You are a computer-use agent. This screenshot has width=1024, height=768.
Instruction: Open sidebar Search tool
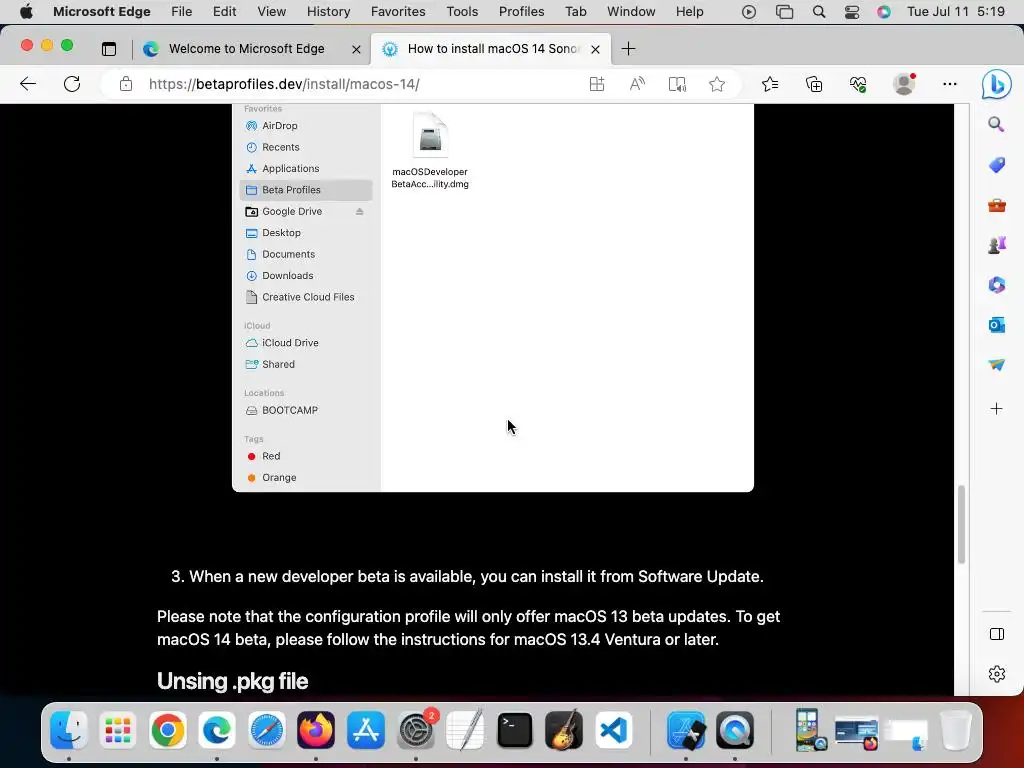pyautogui.click(x=996, y=124)
